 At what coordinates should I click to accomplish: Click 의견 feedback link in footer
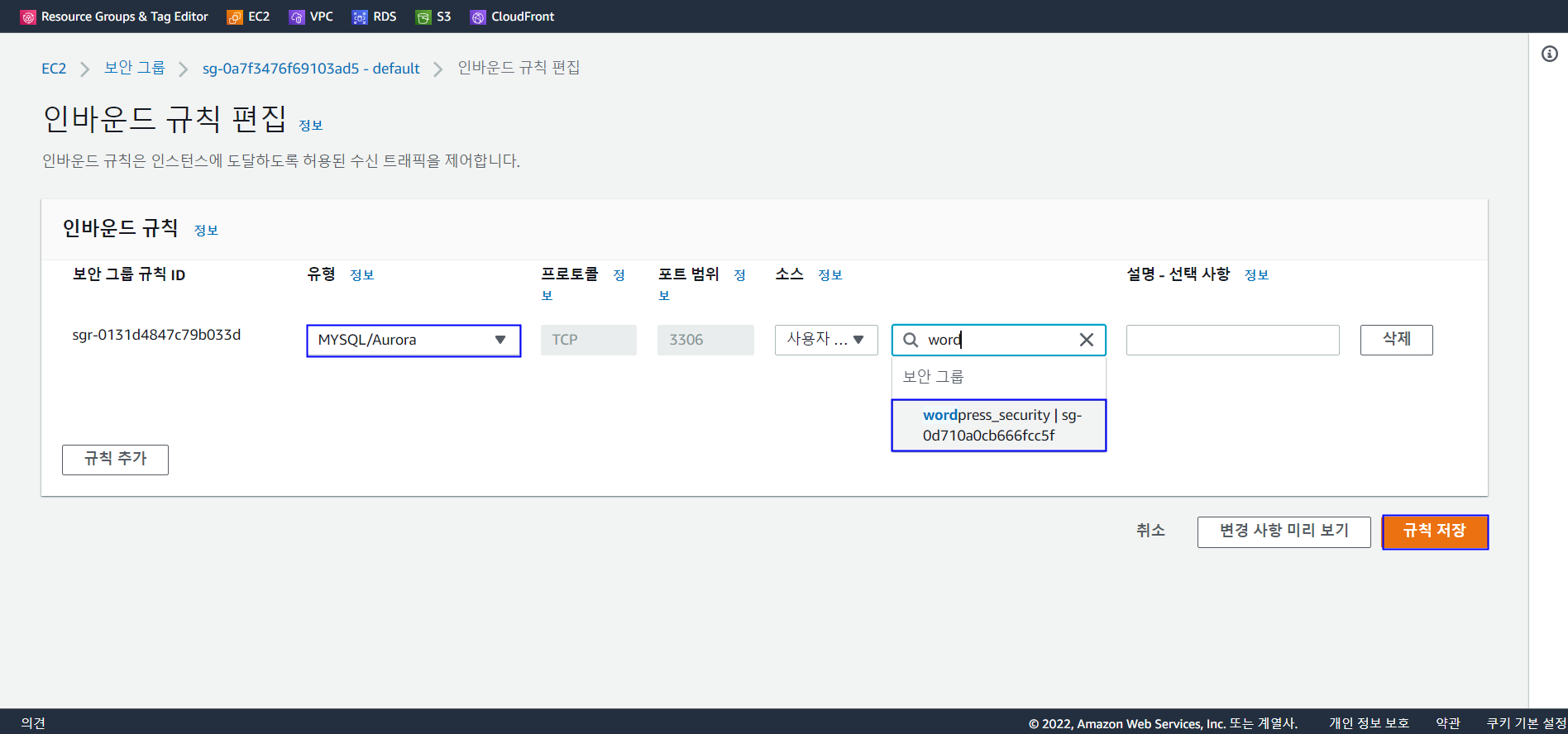point(33,723)
